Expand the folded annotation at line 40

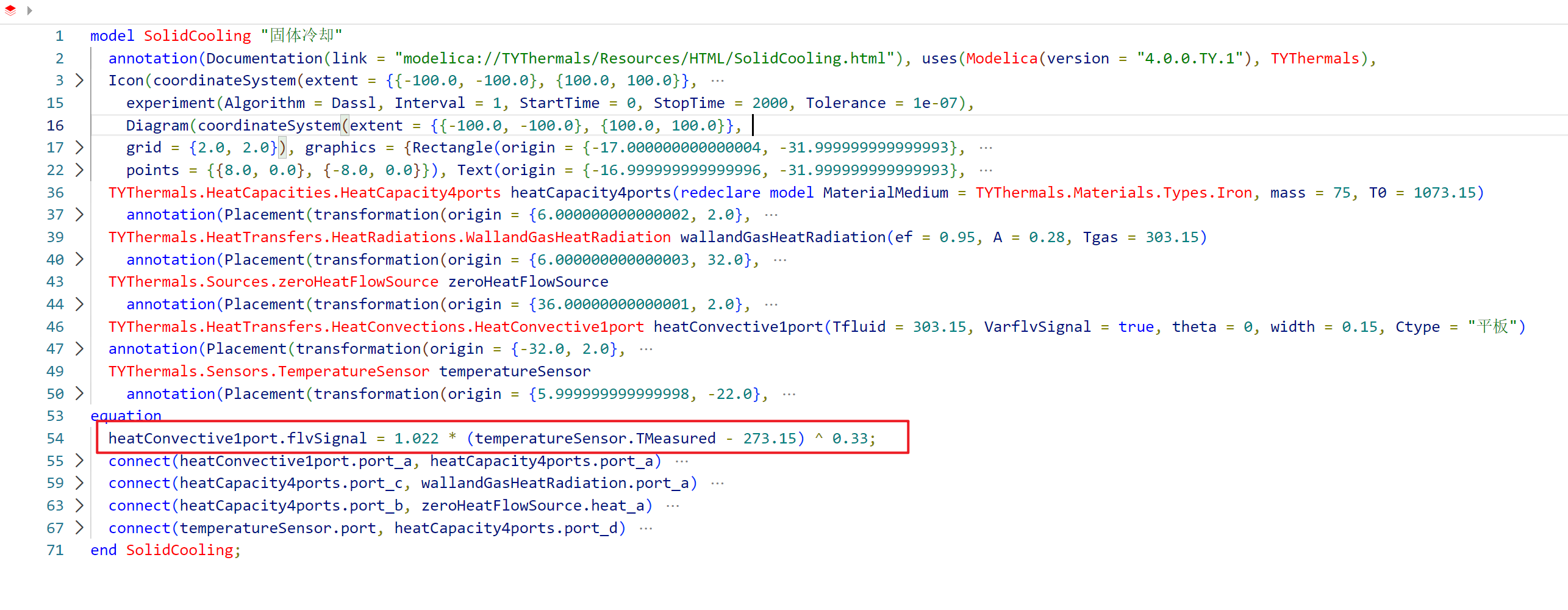point(79,259)
